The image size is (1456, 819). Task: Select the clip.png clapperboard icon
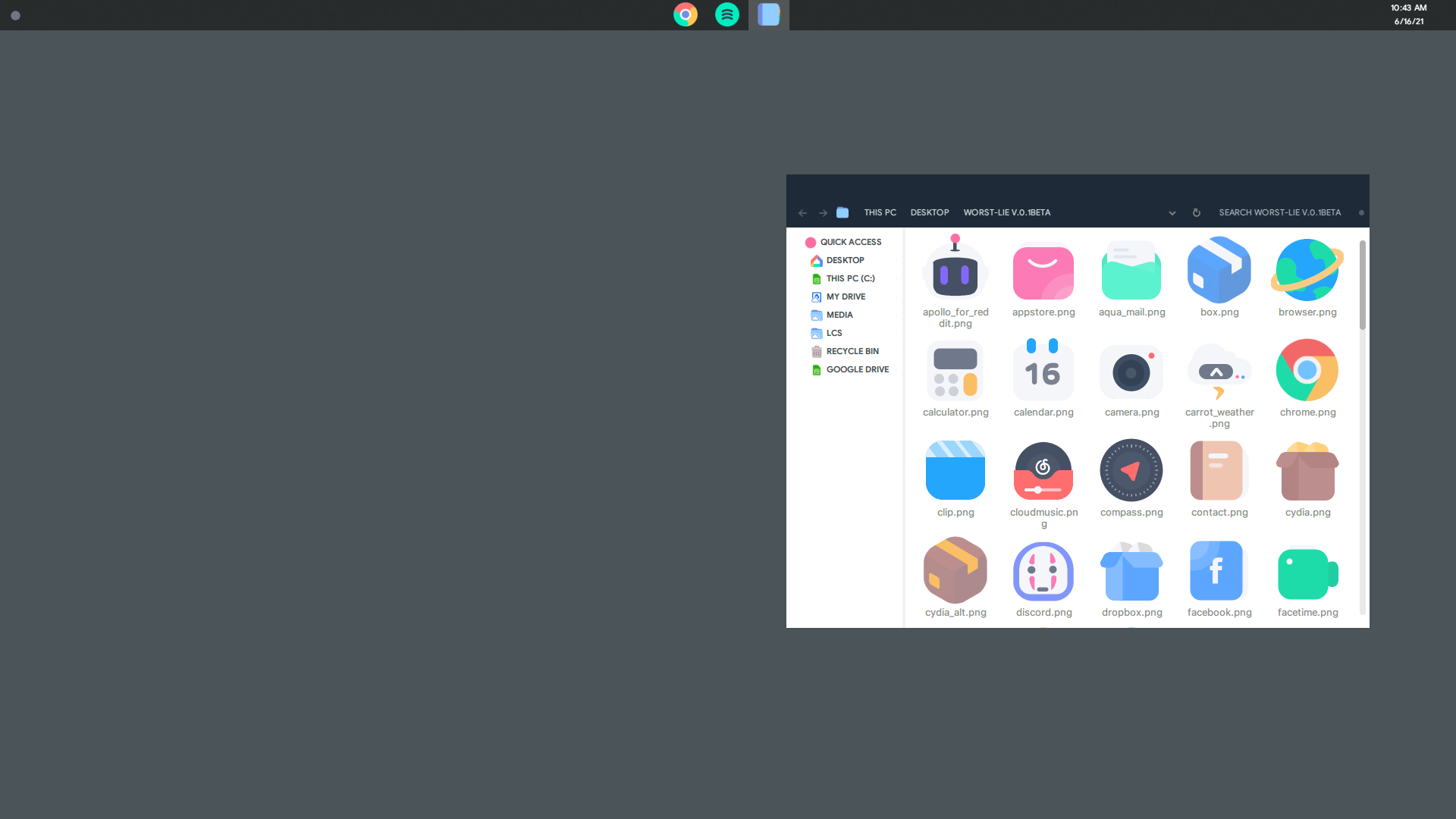[955, 470]
